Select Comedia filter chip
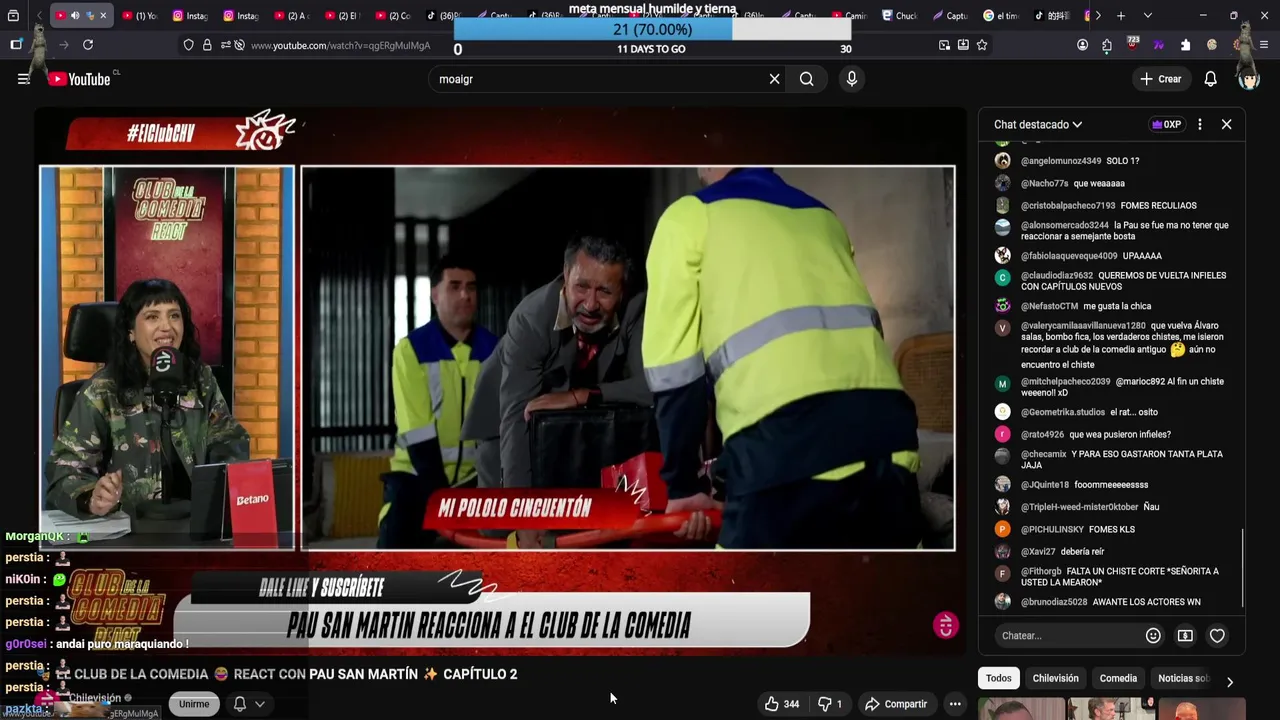 1118,678
